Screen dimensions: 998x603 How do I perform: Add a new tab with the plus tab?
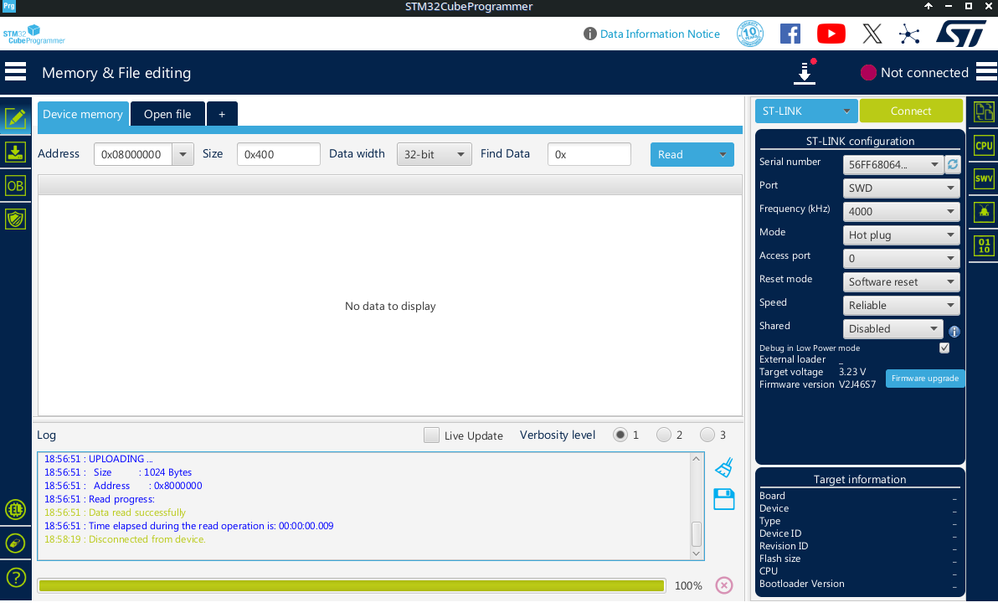point(222,114)
